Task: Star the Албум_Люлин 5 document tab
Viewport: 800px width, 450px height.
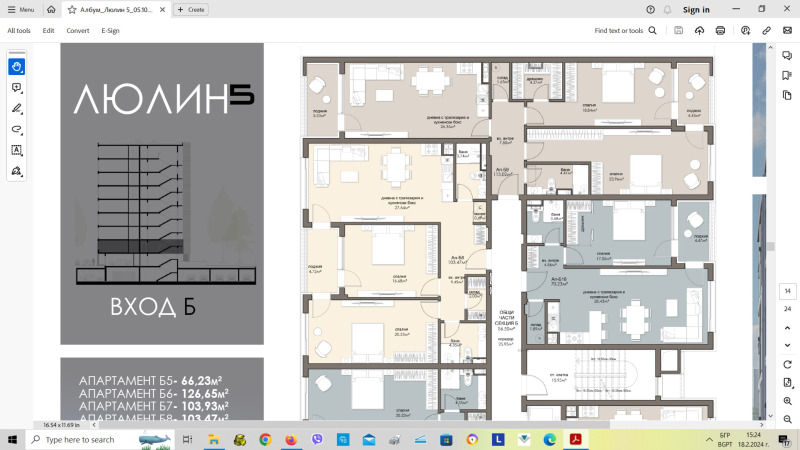Action: [72, 10]
